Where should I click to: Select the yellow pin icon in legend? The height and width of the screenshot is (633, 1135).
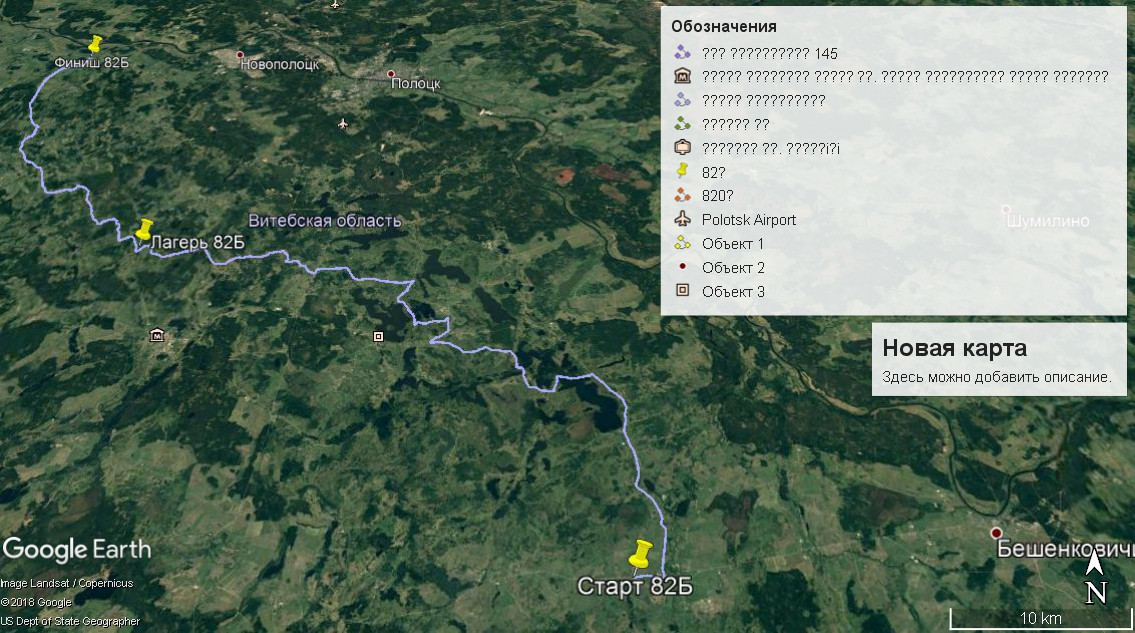[683, 172]
